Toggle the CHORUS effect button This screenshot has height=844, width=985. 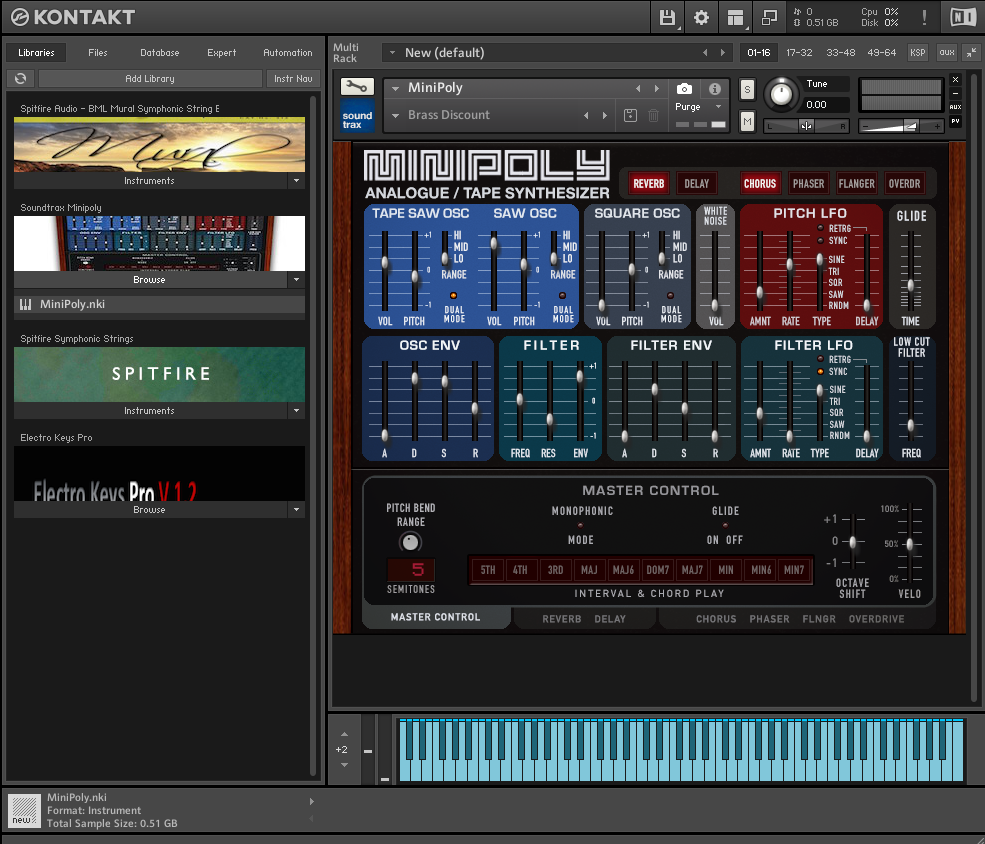point(760,183)
